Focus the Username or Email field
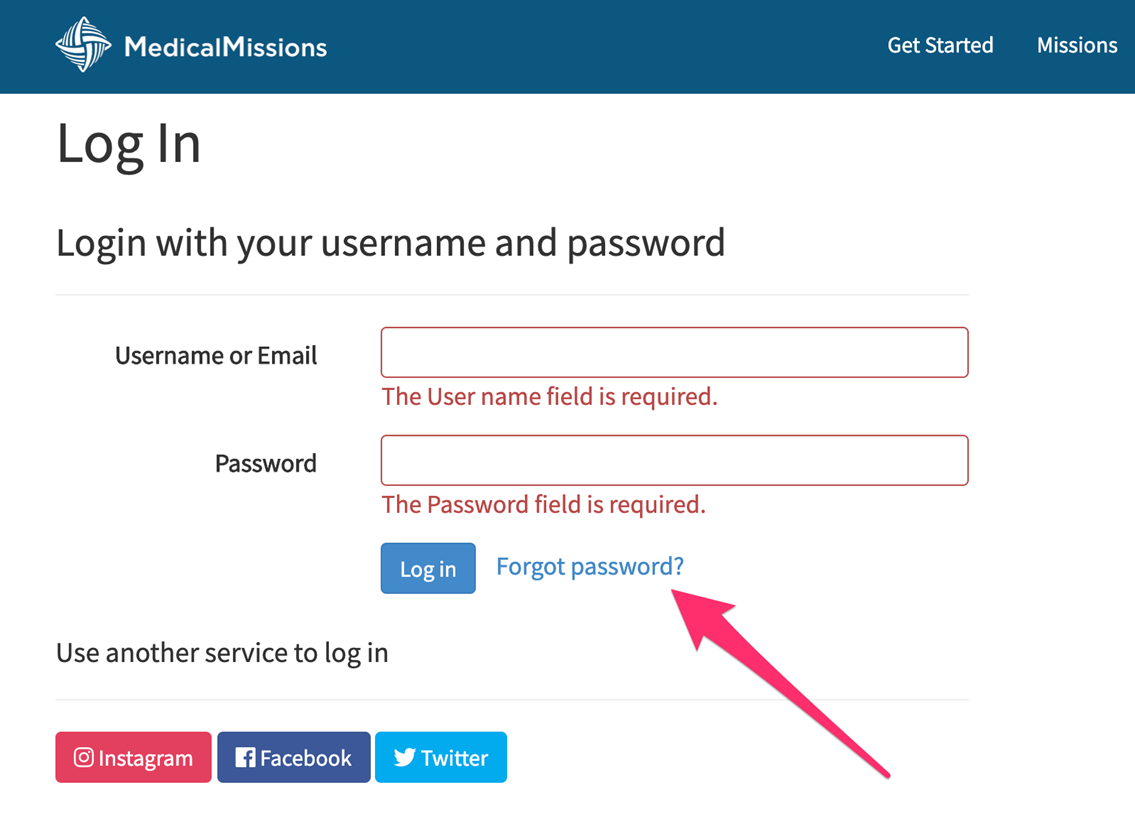 click(x=674, y=353)
